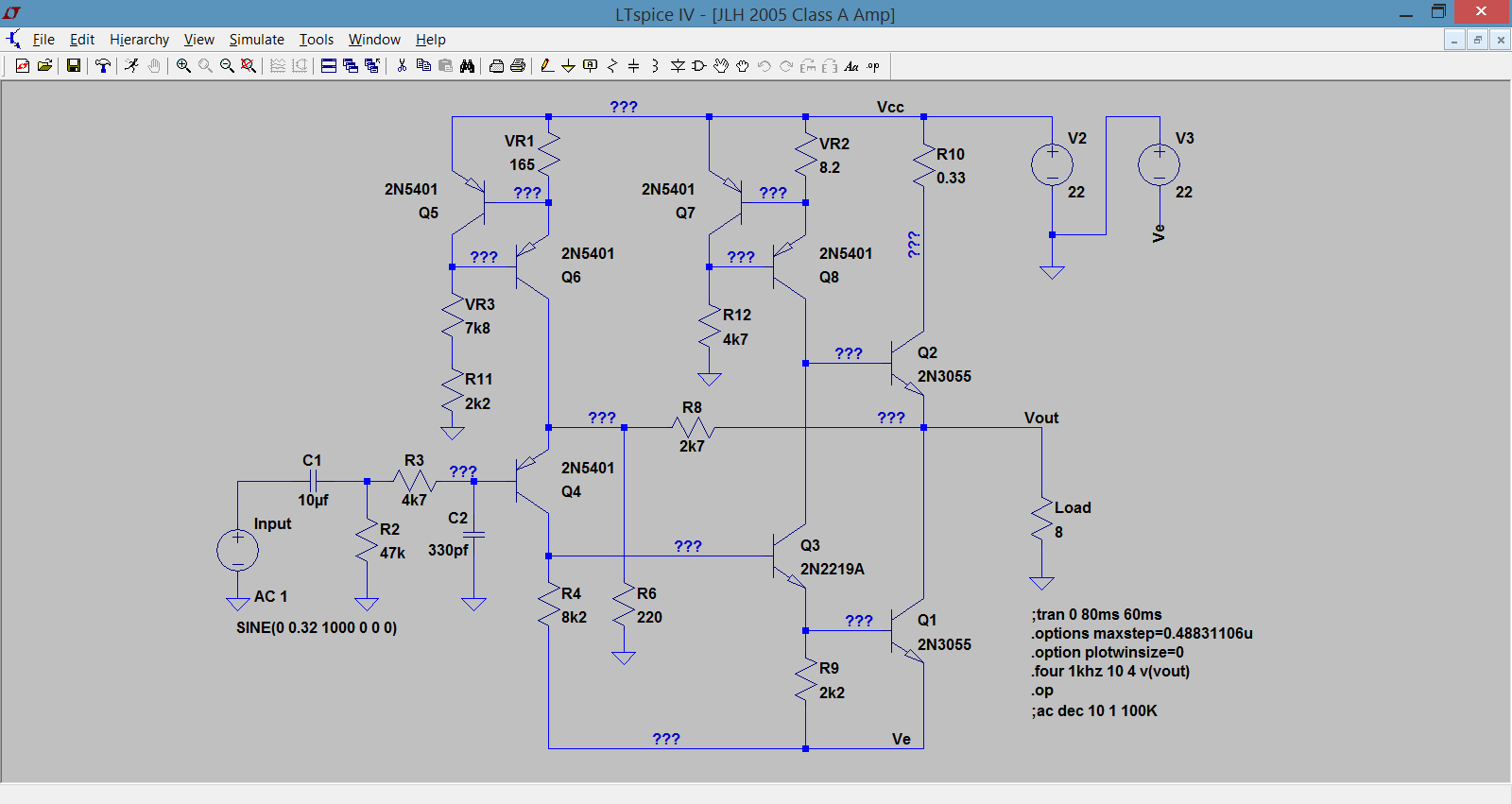1512x804 pixels.
Task: Place a resistor from the toolbar
Action: tap(612, 66)
